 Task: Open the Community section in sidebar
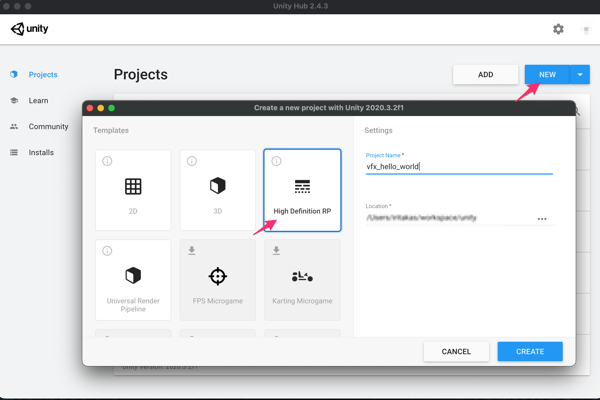tap(48, 127)
